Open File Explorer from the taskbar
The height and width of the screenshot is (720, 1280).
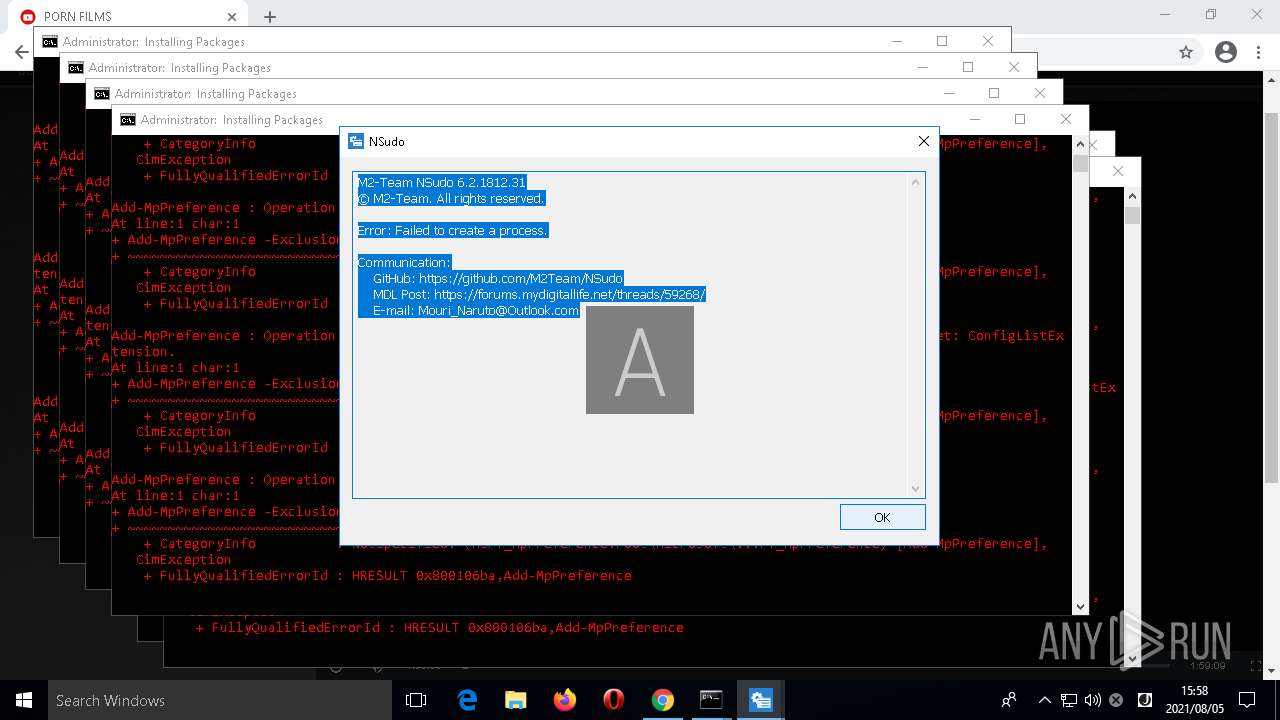[515, 700]
